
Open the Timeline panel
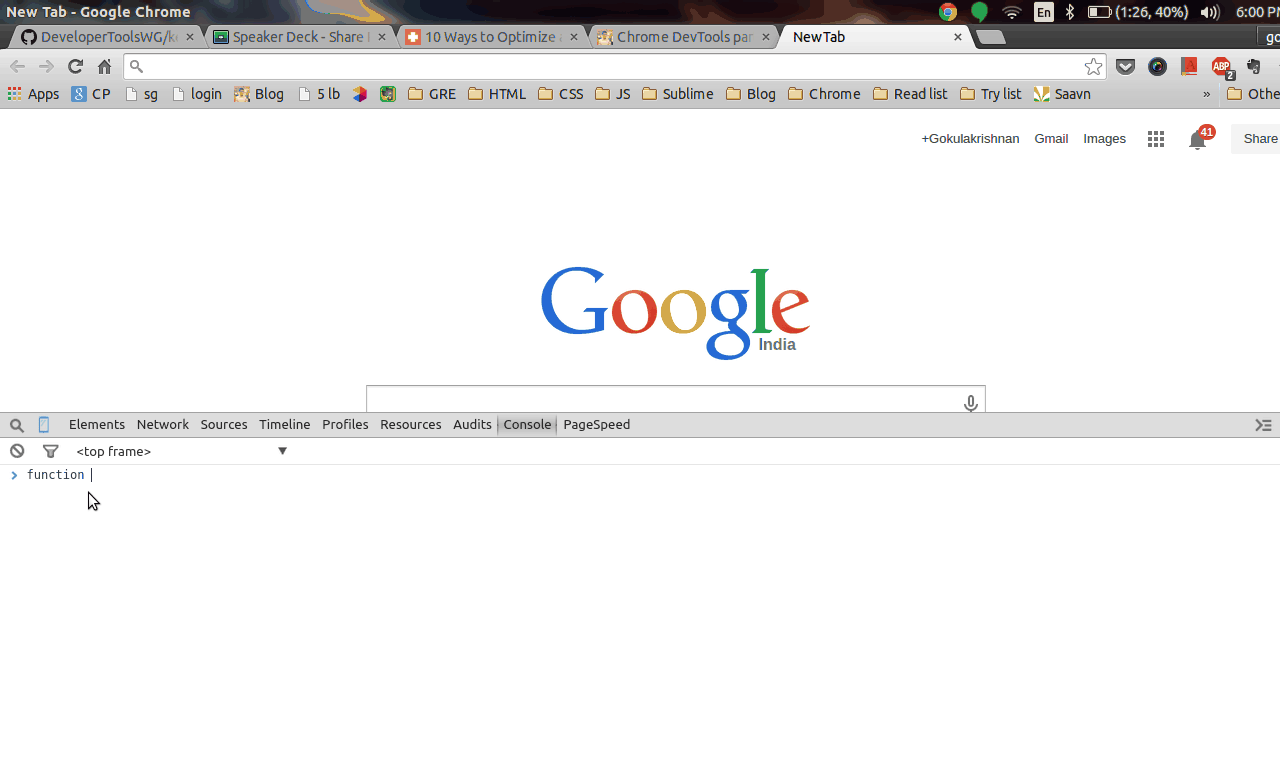tap(285, 425)
